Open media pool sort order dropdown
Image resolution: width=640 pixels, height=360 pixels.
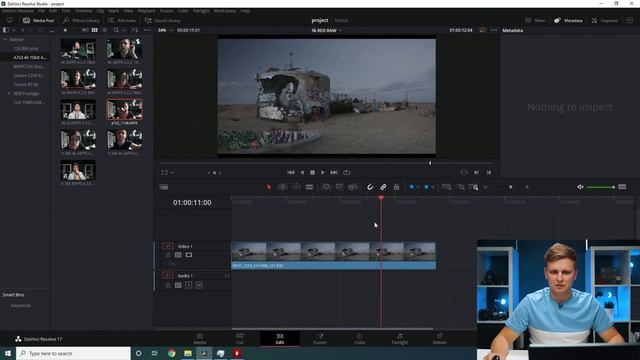pyautogui.click(x=134, y=30)
